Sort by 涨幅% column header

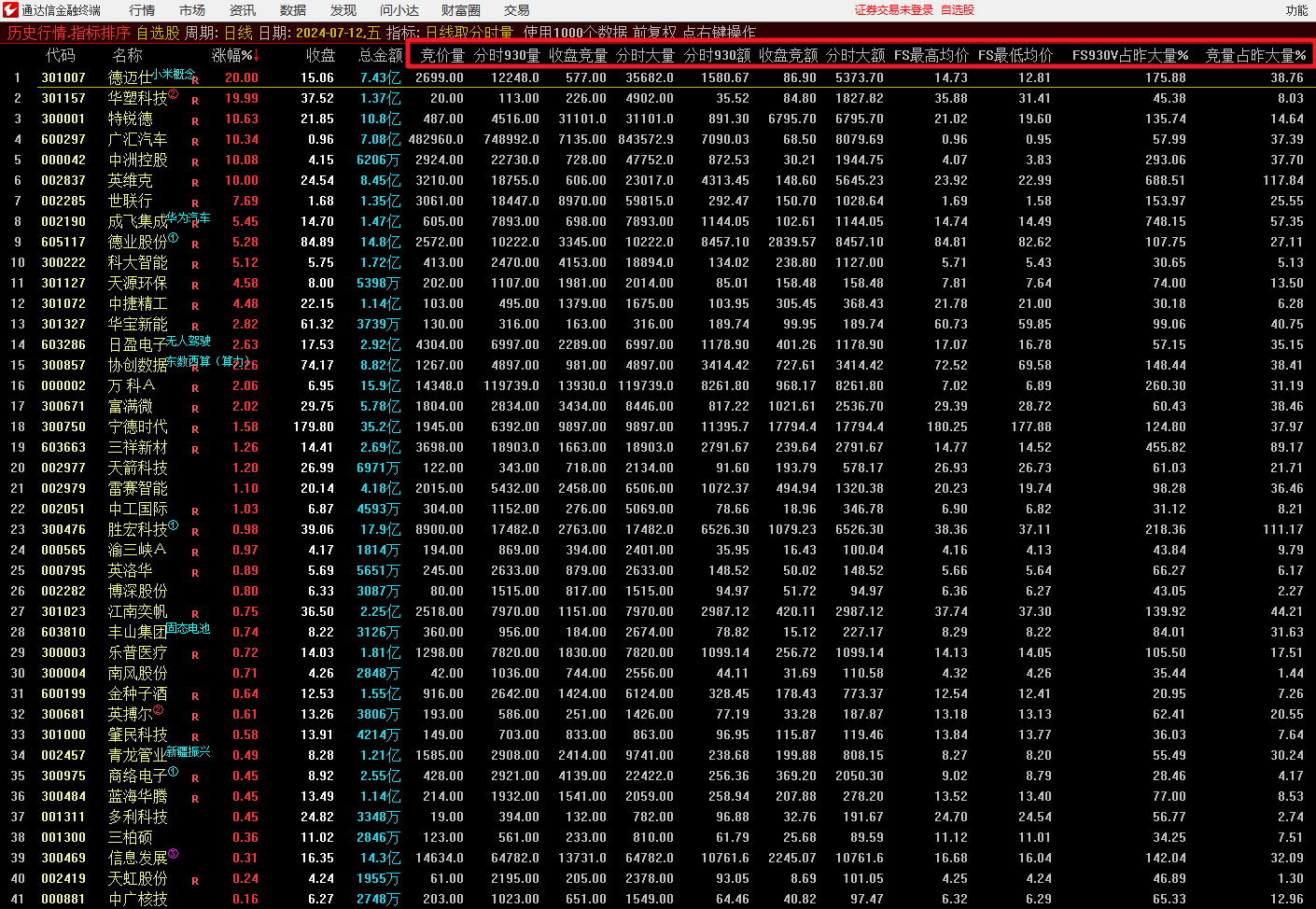tap(233, 55)
